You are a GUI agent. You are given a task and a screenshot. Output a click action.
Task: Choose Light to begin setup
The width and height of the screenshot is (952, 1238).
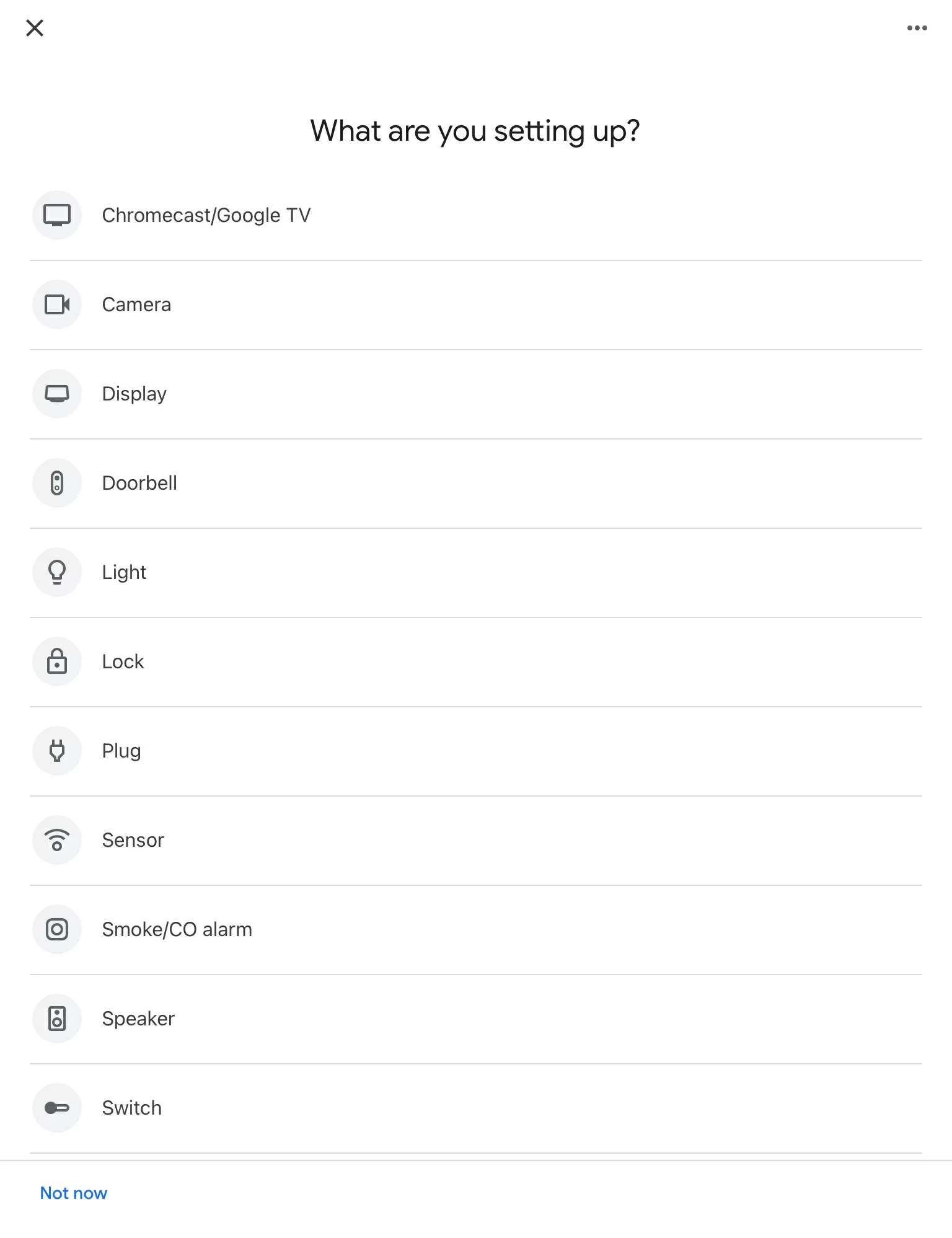tap(124, 572)
